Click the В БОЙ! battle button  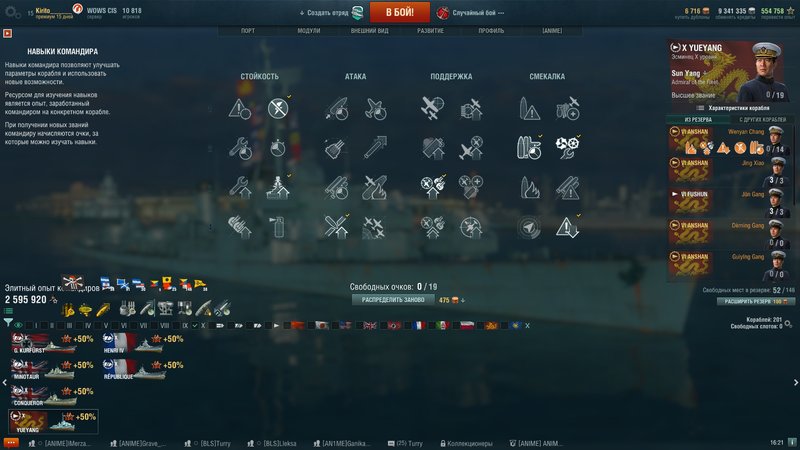(399, 12)
